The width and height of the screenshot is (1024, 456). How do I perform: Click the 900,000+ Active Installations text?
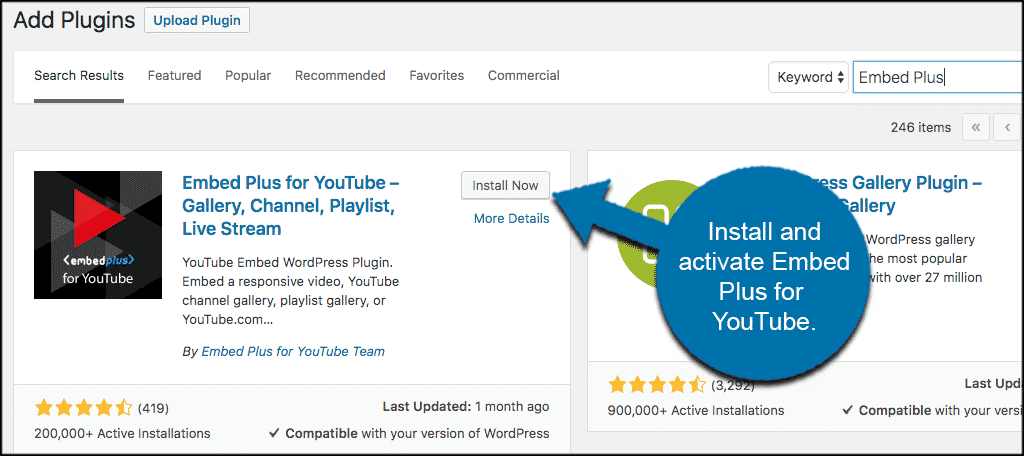pyautogui.click(x=696, y=411)
